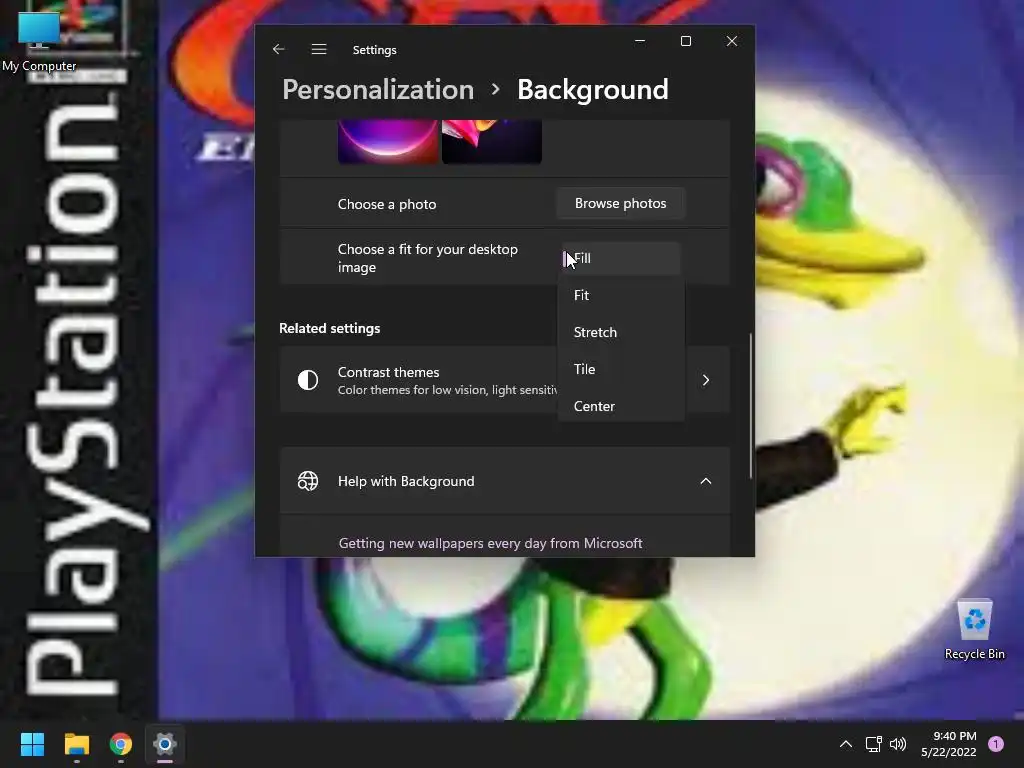Click the Settings window vertical scrollbar
Image resolution: width=1024 pixels, height=768 pixels.
[x=750, y=405]
